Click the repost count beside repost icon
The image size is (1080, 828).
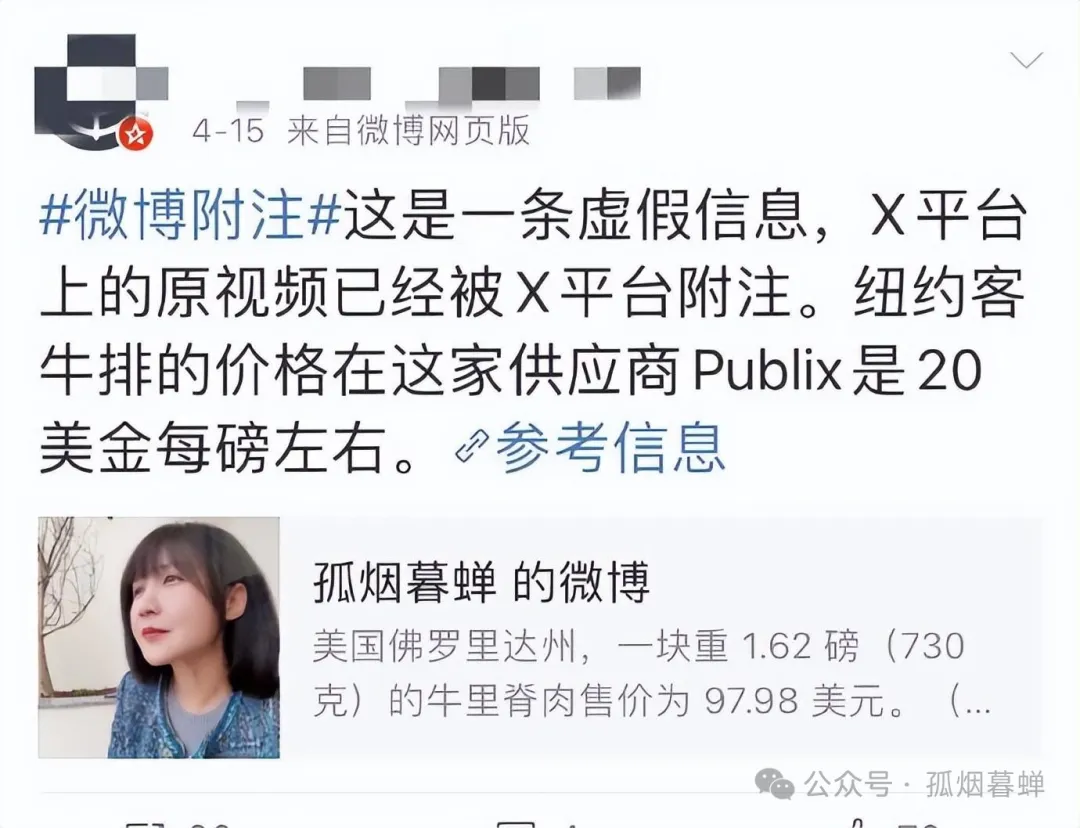(209, 823)
